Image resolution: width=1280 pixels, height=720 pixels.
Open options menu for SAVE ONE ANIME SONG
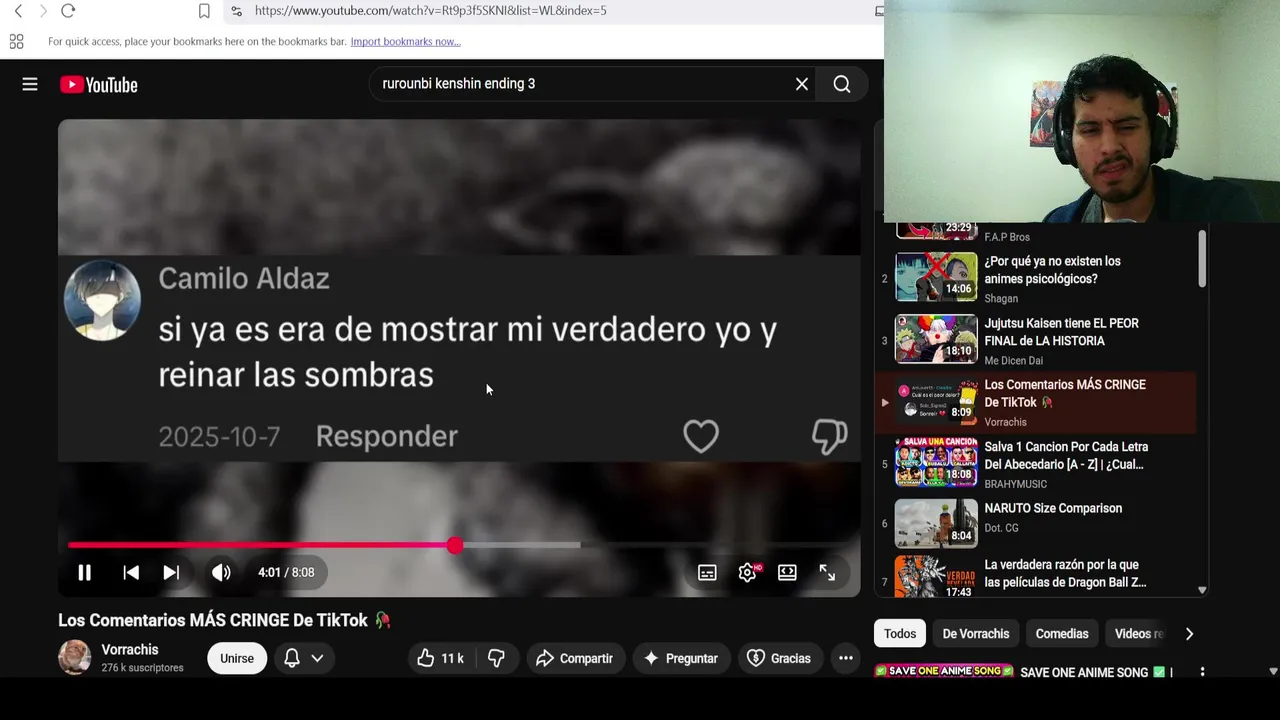click(1202, 672)
